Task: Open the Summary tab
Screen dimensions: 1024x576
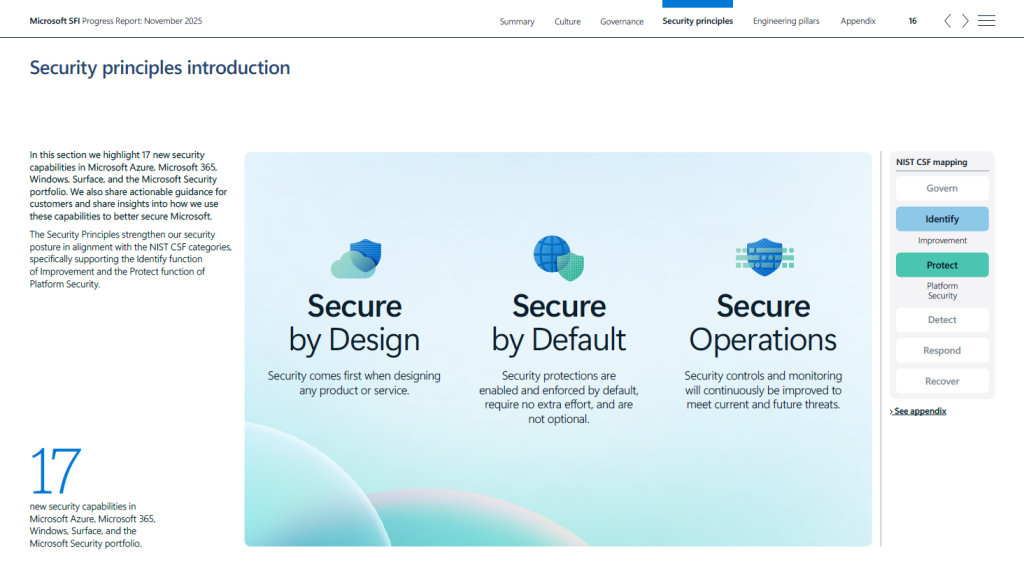Action: [517, 21]
